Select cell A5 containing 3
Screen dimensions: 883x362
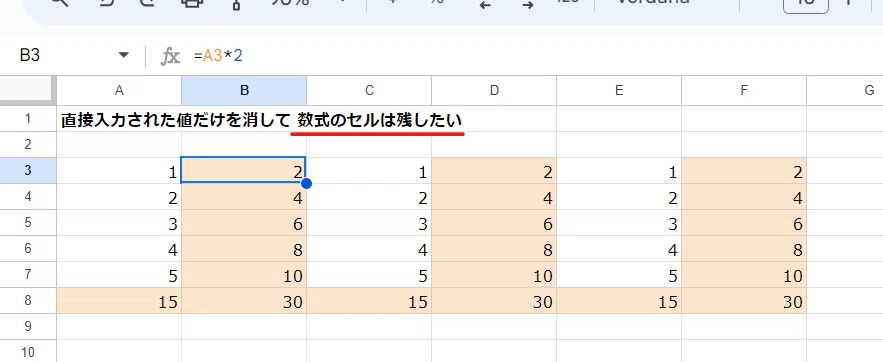tap(119, 222)
